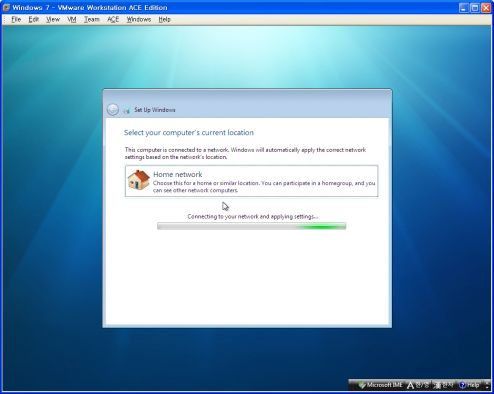Open the language bar Help button
Viewport: 494px width, 394px height.
[469, 385]
